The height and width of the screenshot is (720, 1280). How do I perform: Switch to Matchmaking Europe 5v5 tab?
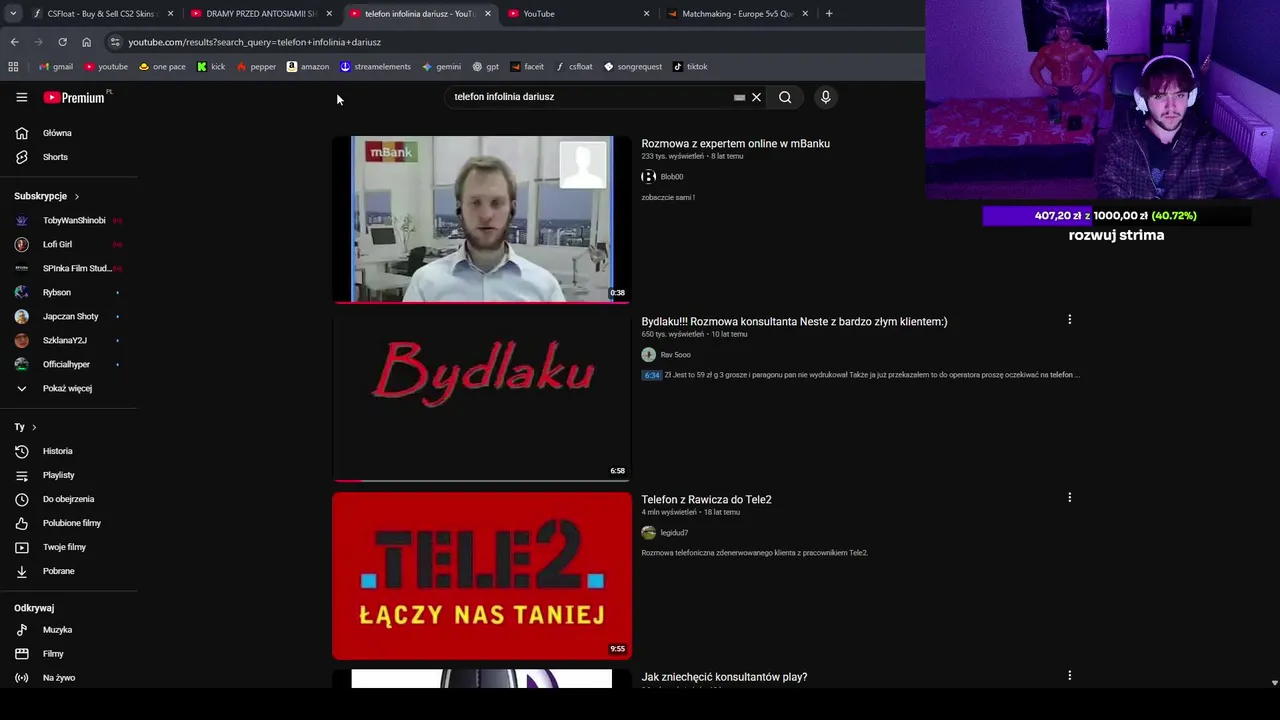coord(737,14)
